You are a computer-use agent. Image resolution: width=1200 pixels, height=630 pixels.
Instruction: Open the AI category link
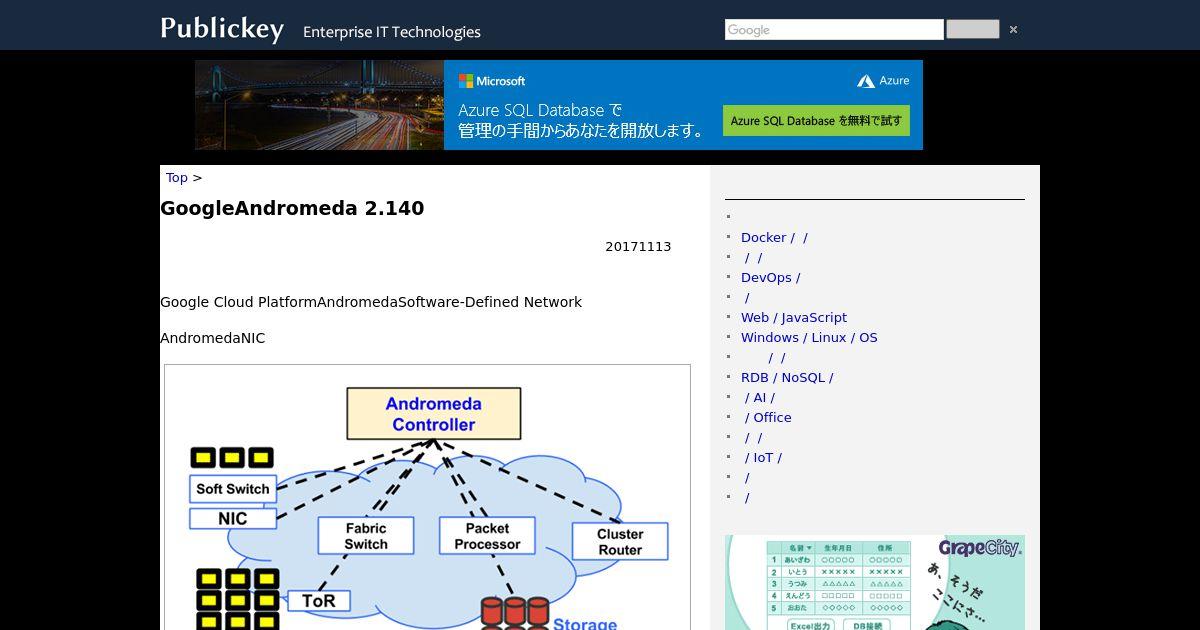759,397
